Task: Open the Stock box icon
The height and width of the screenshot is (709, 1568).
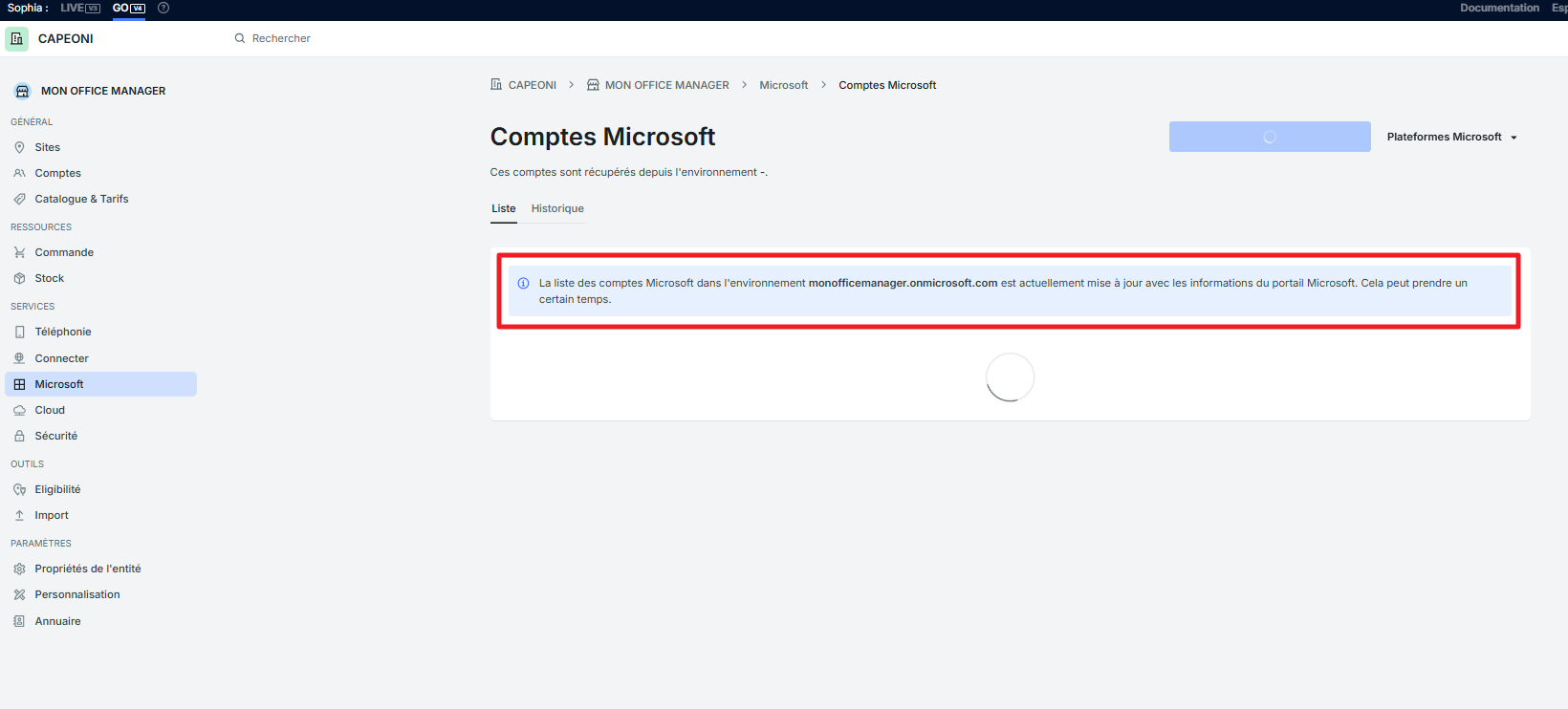Action: click(19, 278)
